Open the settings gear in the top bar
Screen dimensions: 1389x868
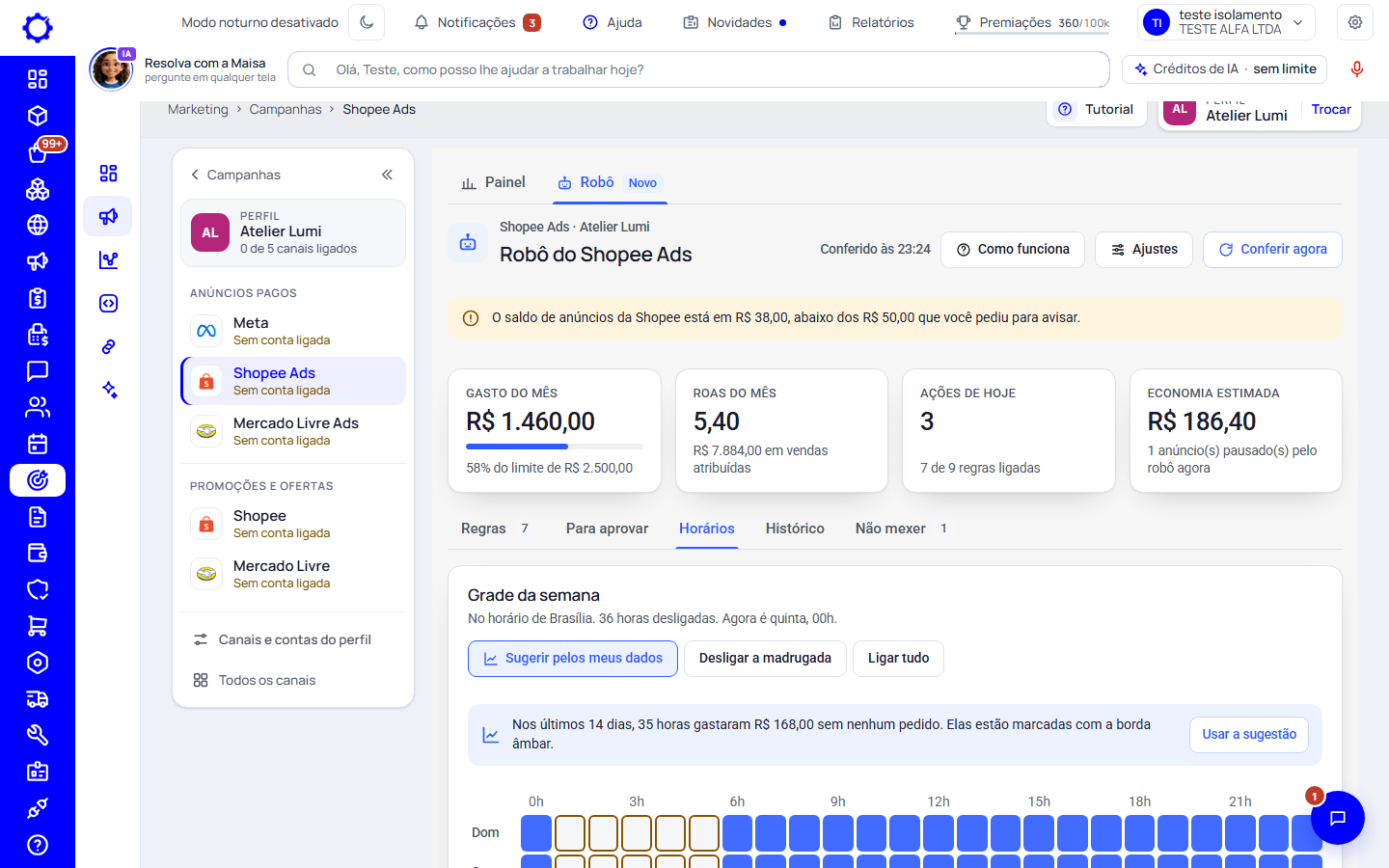1355,22
